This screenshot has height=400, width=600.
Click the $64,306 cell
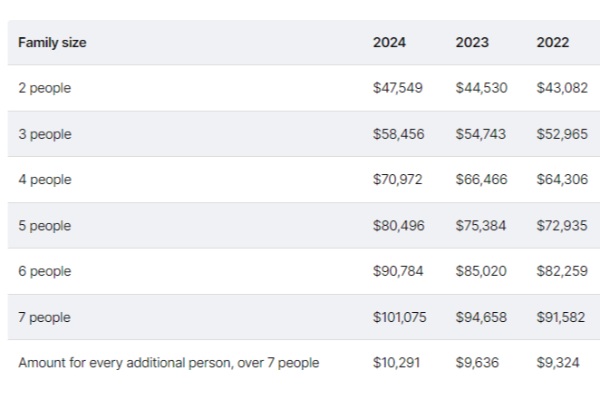[562, 180]
